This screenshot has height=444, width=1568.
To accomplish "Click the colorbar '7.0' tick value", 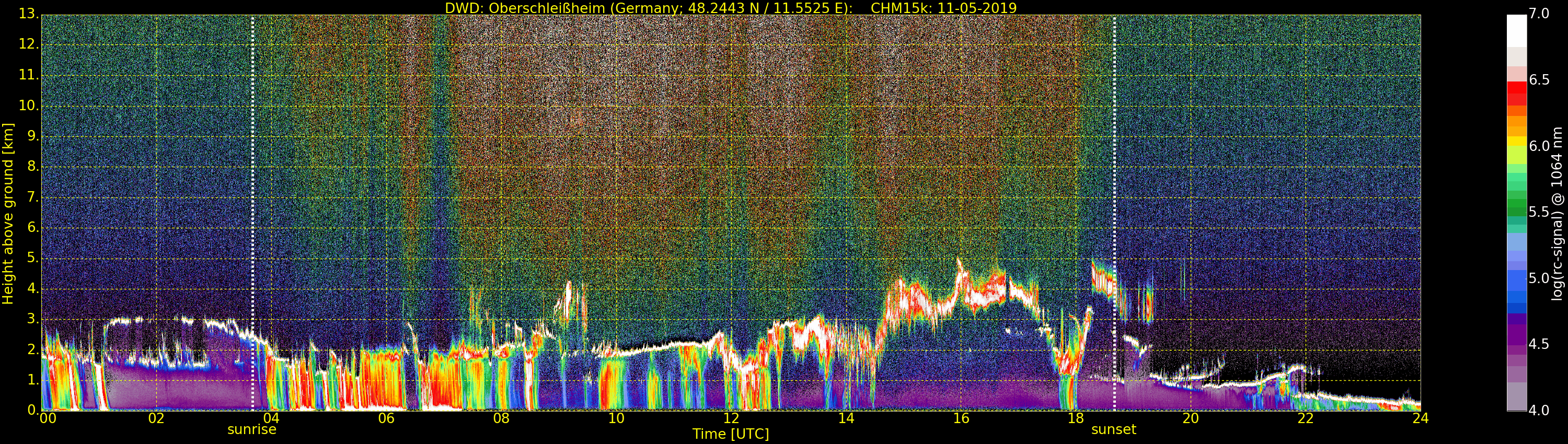I will [x=1539, y=14].
